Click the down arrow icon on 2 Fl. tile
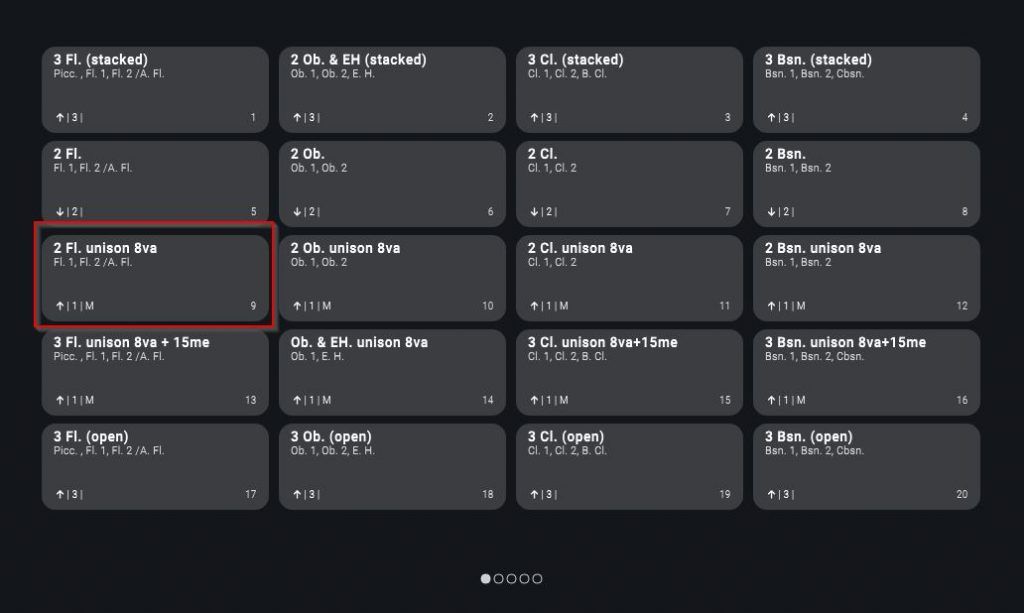Screen dimensions: 1024x613 pyautogui.click(x=60, y=212)
